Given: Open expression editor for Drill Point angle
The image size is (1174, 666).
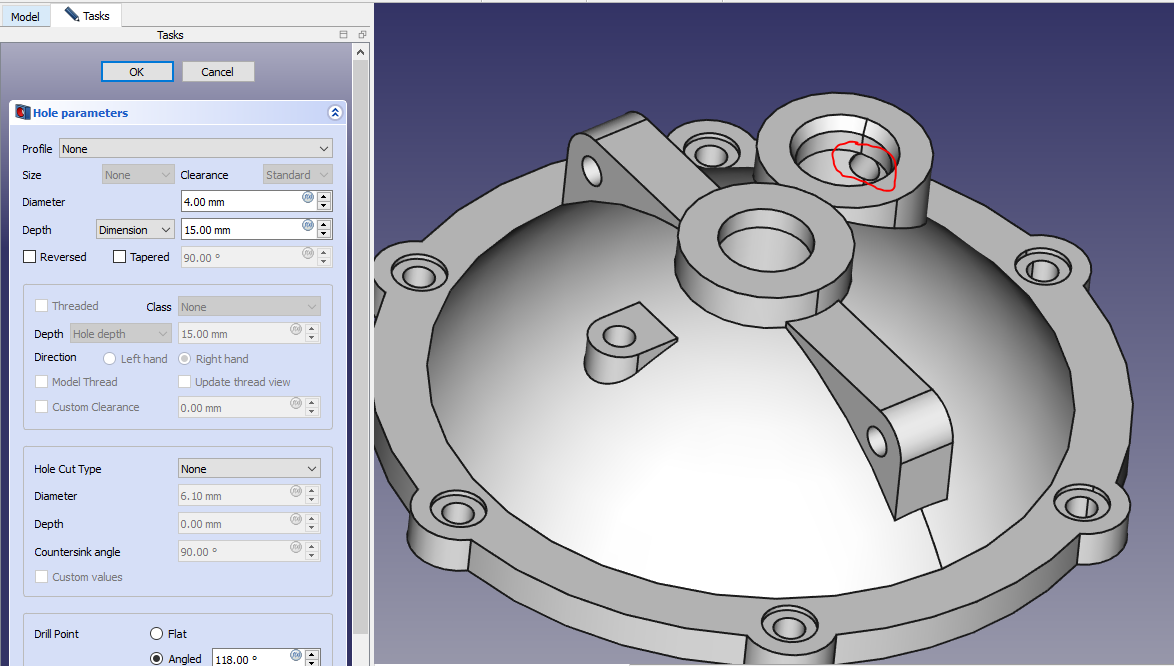Looking at the screenshot, I should click(296, 655).
